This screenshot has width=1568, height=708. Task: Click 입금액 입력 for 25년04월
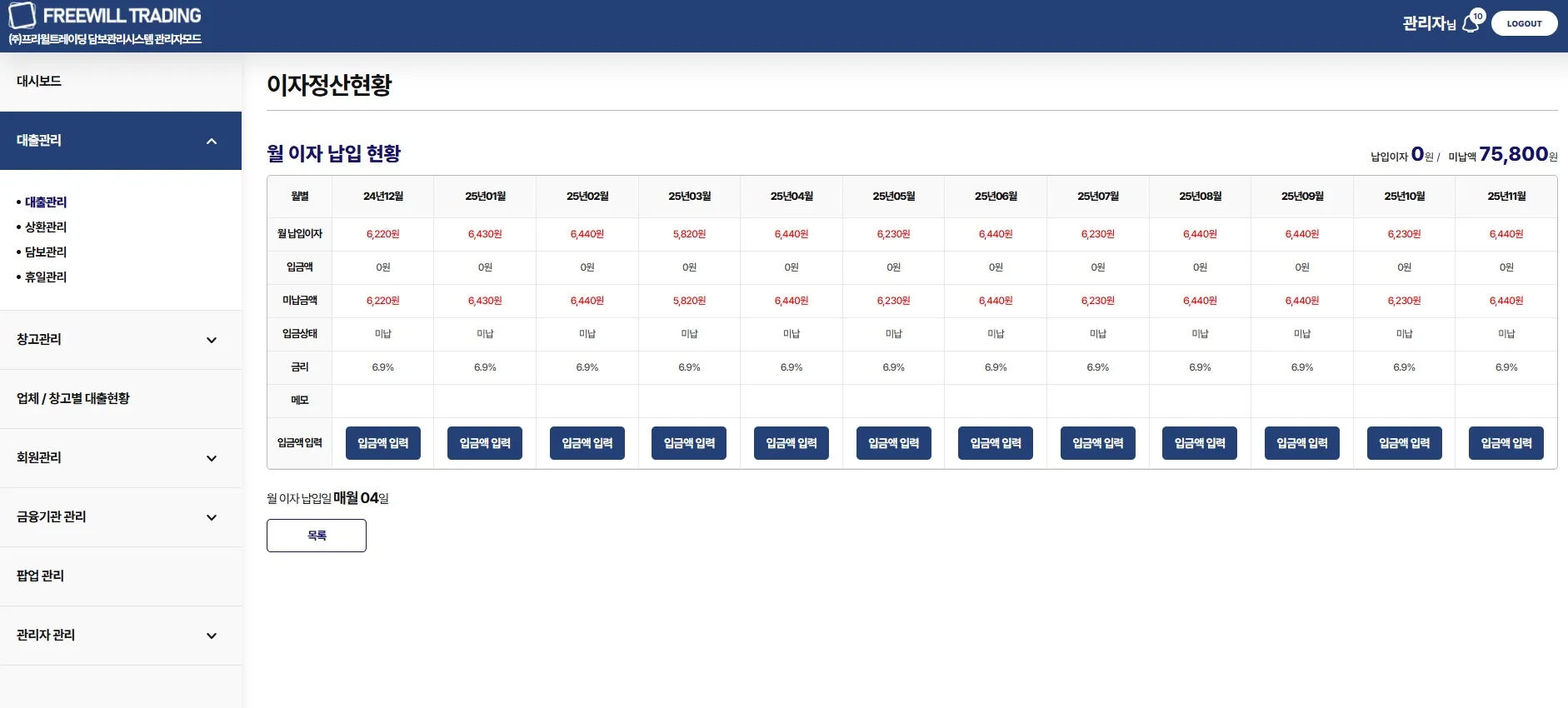coord(791,443)
